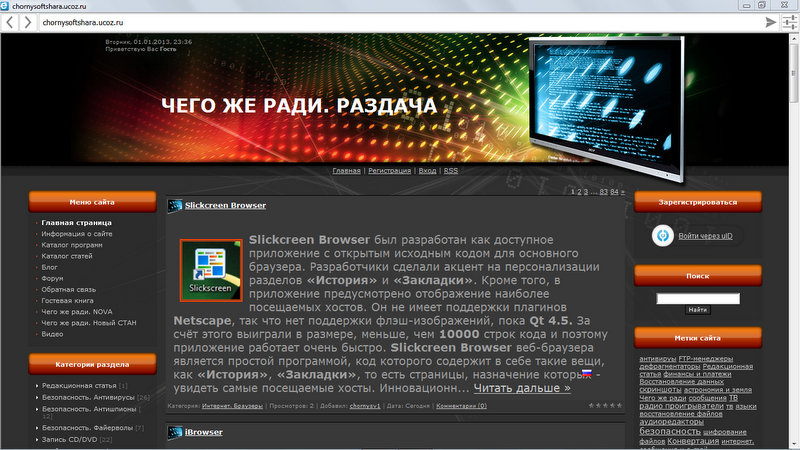Click the site favicon in the title bar

click(x=5, y=6)
